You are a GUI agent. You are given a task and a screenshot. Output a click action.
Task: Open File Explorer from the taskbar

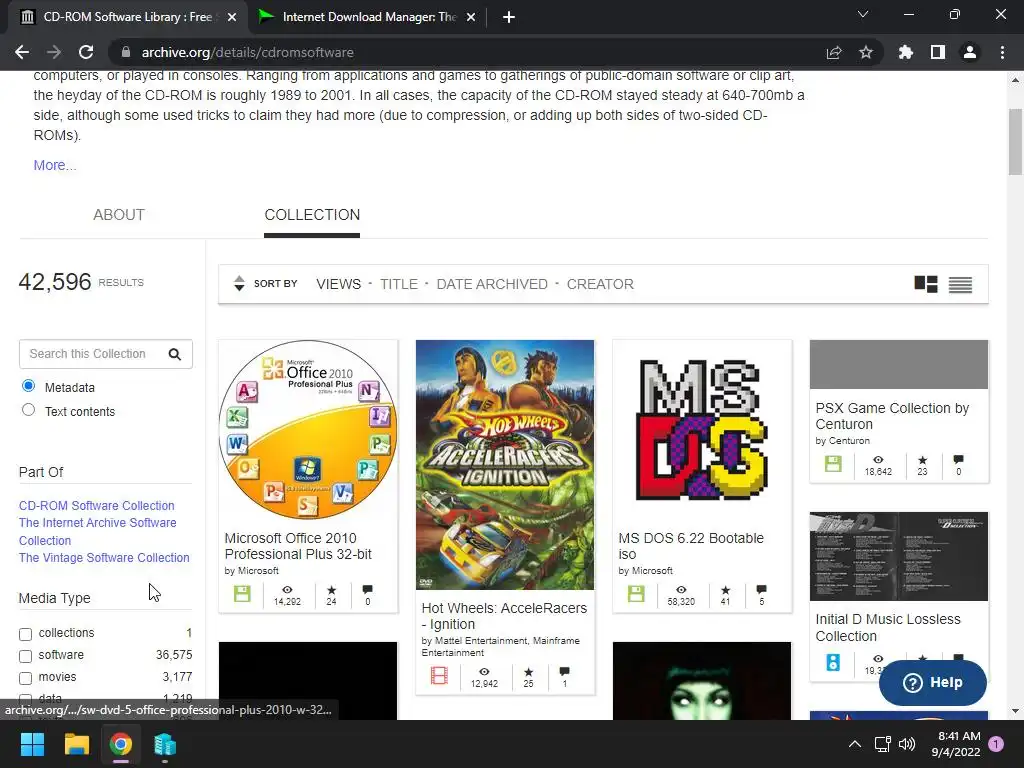click(x=76, y=744)
